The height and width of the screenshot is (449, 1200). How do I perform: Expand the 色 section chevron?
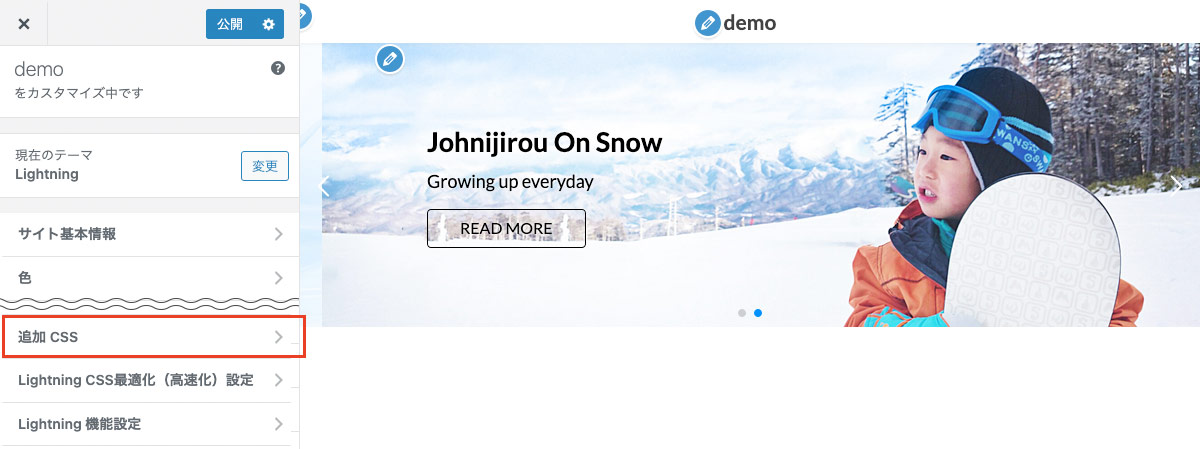coord(279,277)
